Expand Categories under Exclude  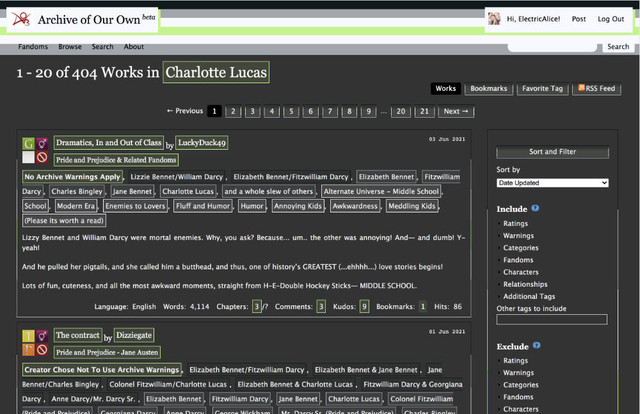coord(520,385)
